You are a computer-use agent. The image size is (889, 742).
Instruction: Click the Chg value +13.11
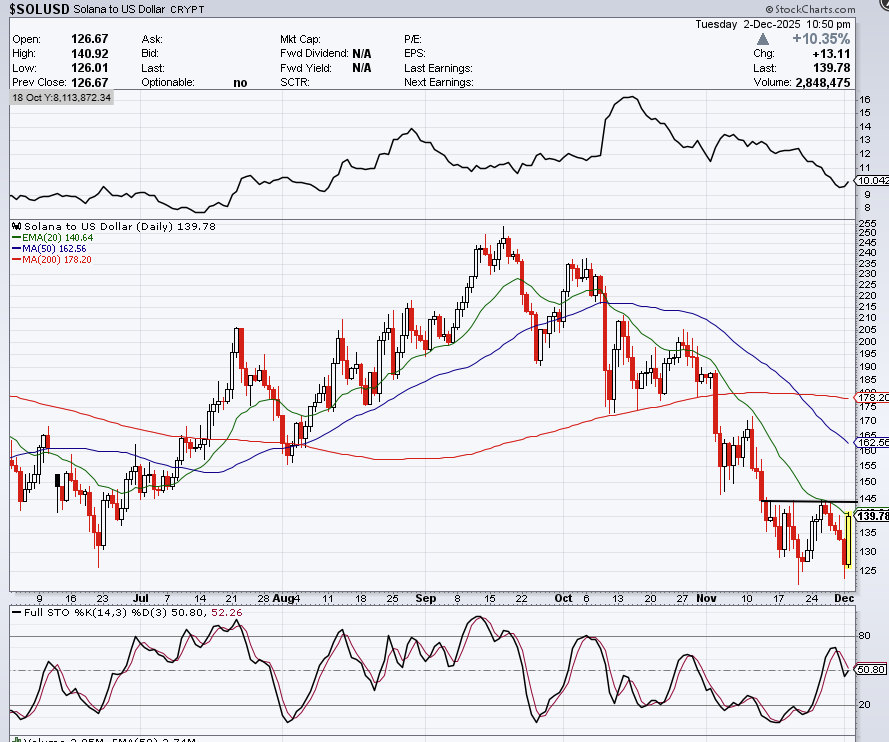(831, 53)
